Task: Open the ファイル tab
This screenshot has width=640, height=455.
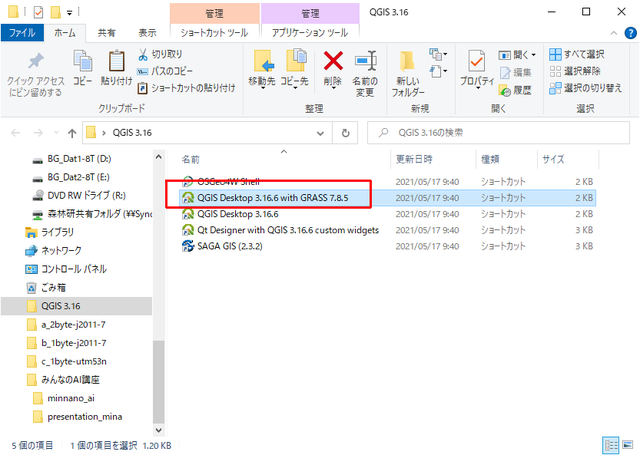Action: [22, 33]
